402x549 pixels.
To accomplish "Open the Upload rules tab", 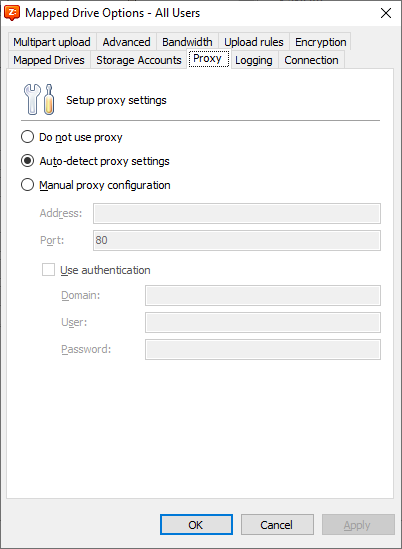I will (254, 42).
